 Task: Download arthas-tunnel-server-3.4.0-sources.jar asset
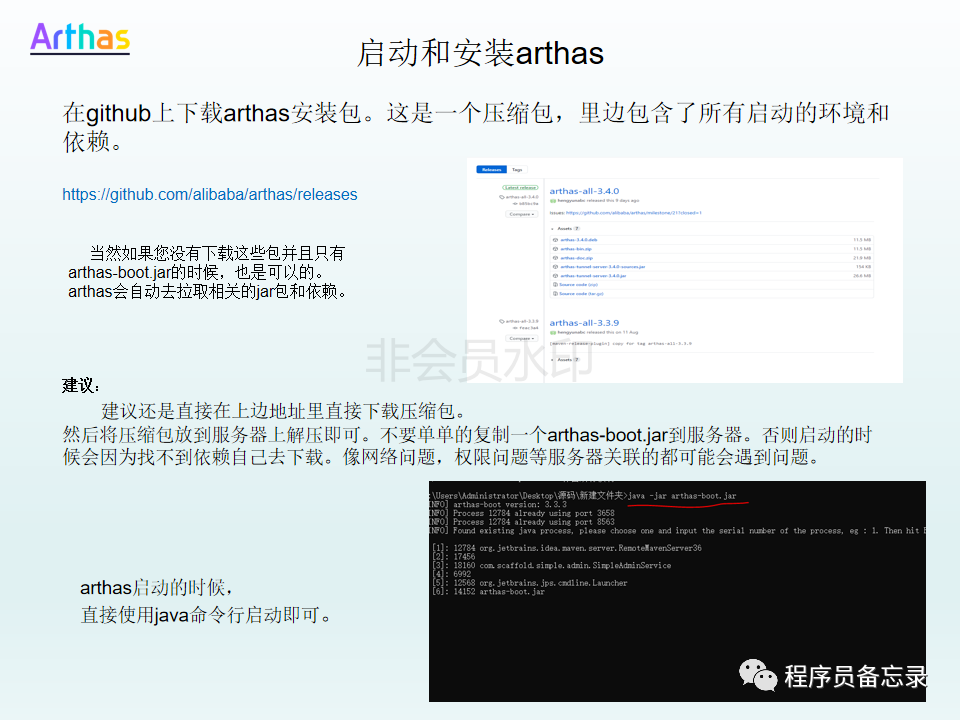[603, 267]
